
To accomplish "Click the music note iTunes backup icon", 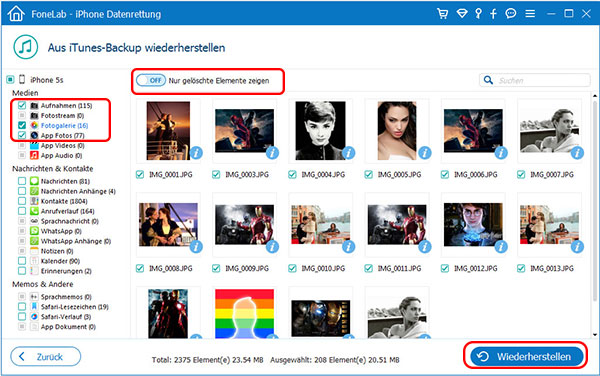I will coord(26,47).
